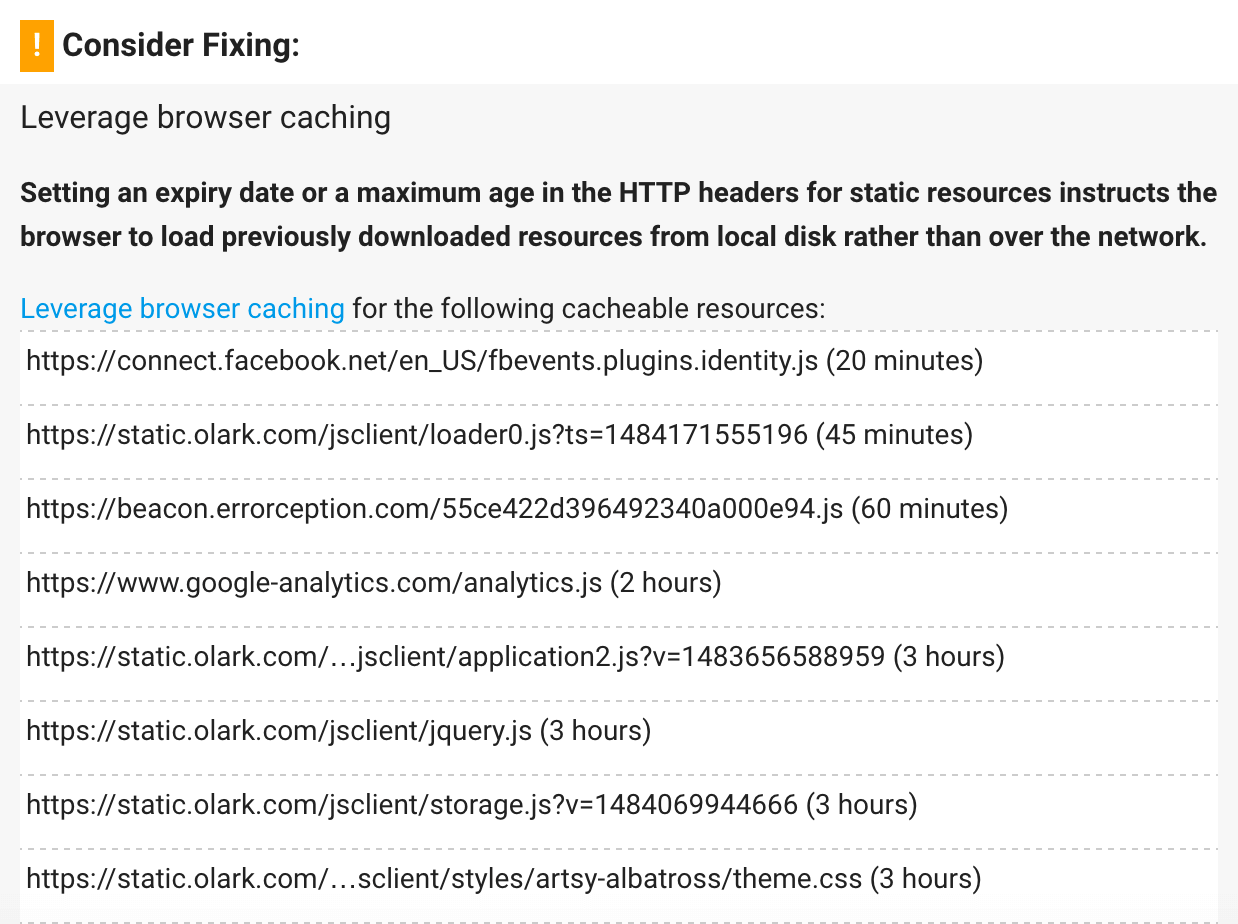The height and width of the screenshot is (924, 1238).
Task: Click the orange exclamation warning icon
Action: pos(37,46)
